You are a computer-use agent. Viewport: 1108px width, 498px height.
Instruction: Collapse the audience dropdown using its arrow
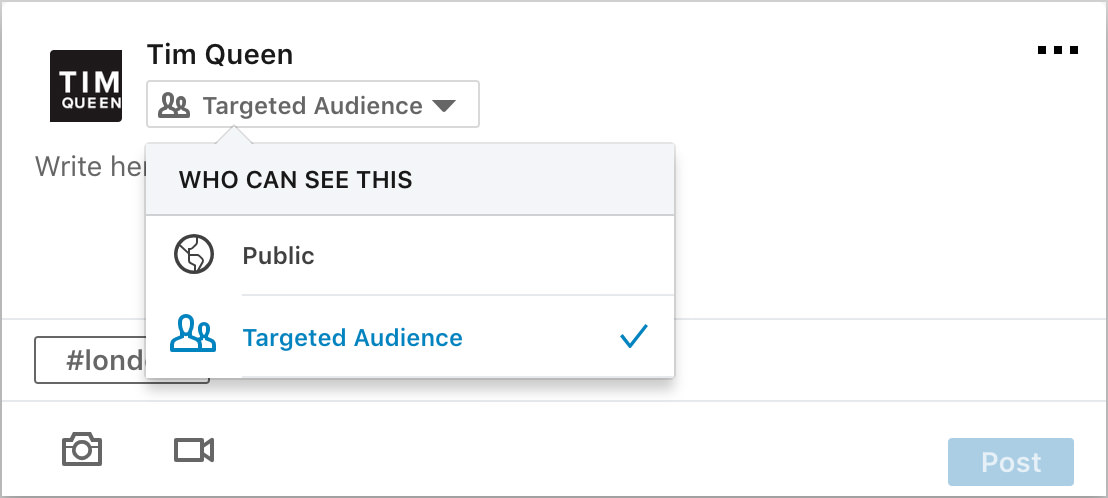pos(444,106)
